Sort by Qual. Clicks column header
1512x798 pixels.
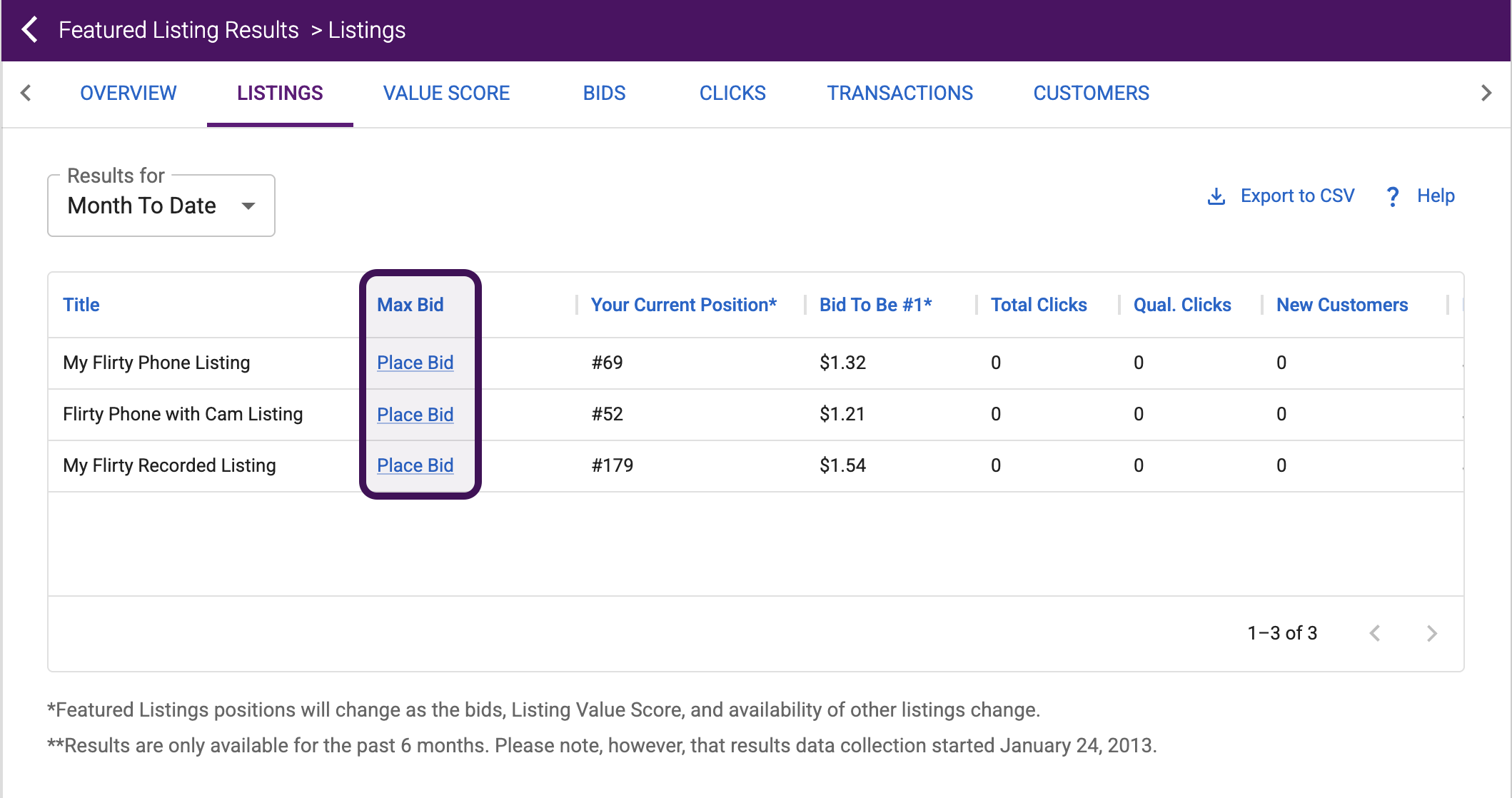point(1182,305)
